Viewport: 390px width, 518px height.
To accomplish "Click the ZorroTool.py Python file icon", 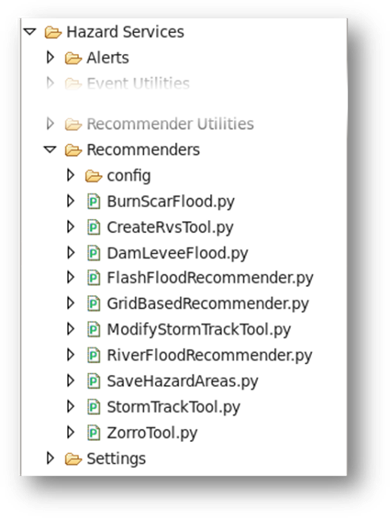I will 94,433.
